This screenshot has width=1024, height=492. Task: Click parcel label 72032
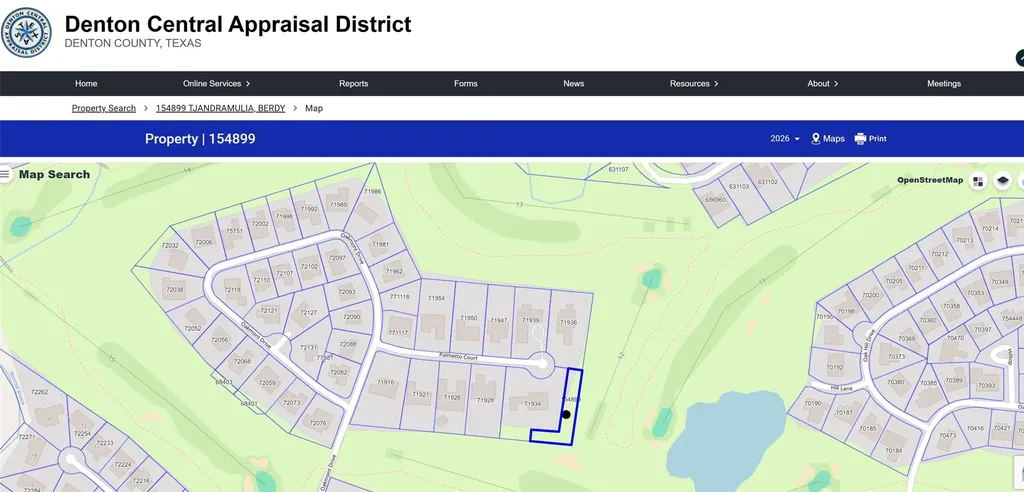pos(170,246)
